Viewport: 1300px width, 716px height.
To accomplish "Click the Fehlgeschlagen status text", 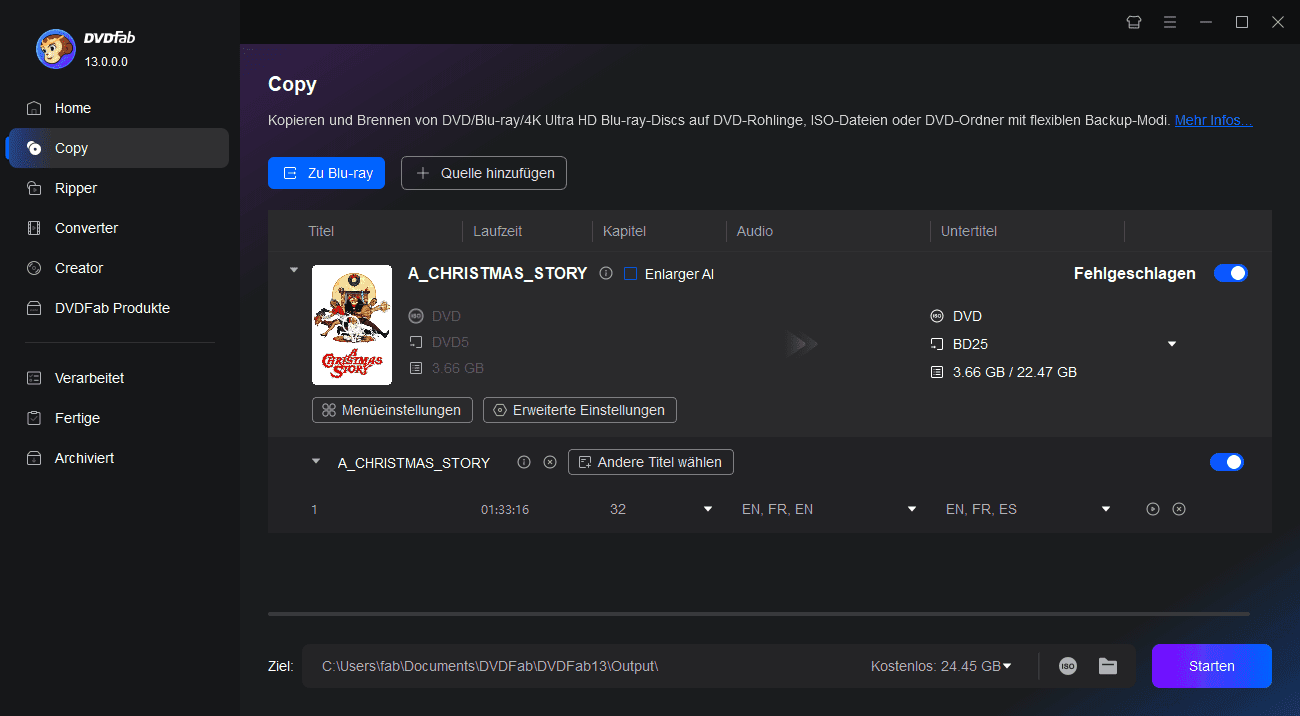I will click(1135, 273).
